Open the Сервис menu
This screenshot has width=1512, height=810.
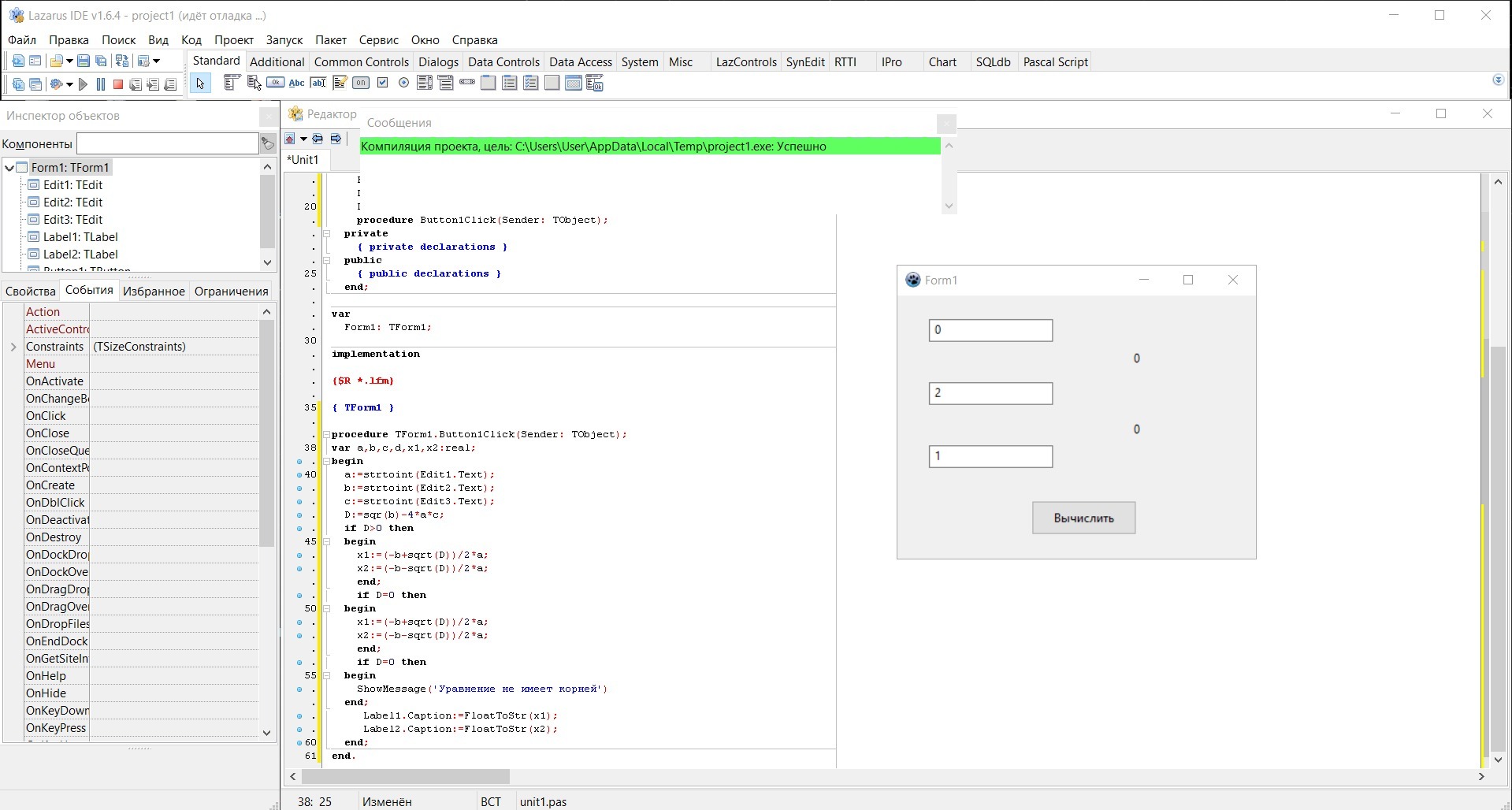[x=378, y=39]
